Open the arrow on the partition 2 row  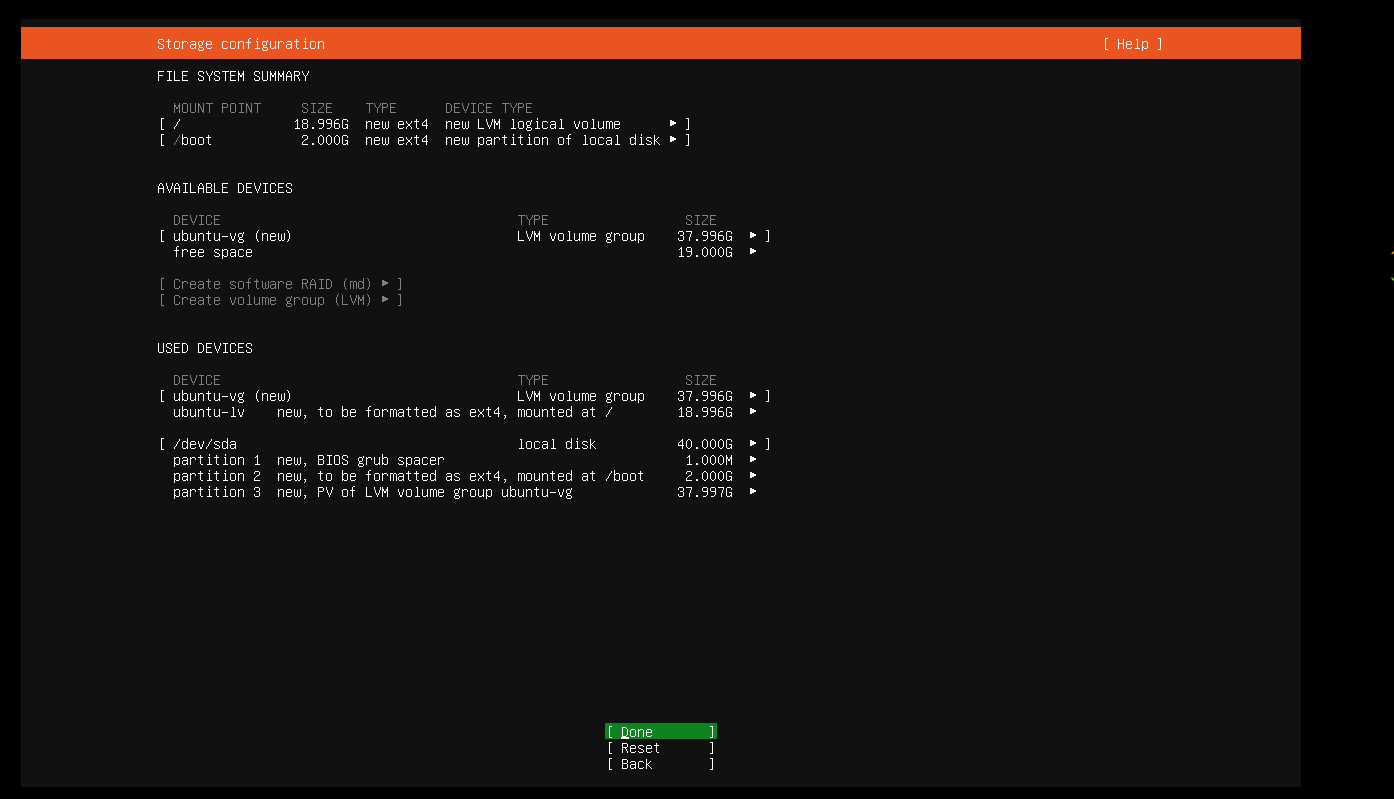click(753, 476)
